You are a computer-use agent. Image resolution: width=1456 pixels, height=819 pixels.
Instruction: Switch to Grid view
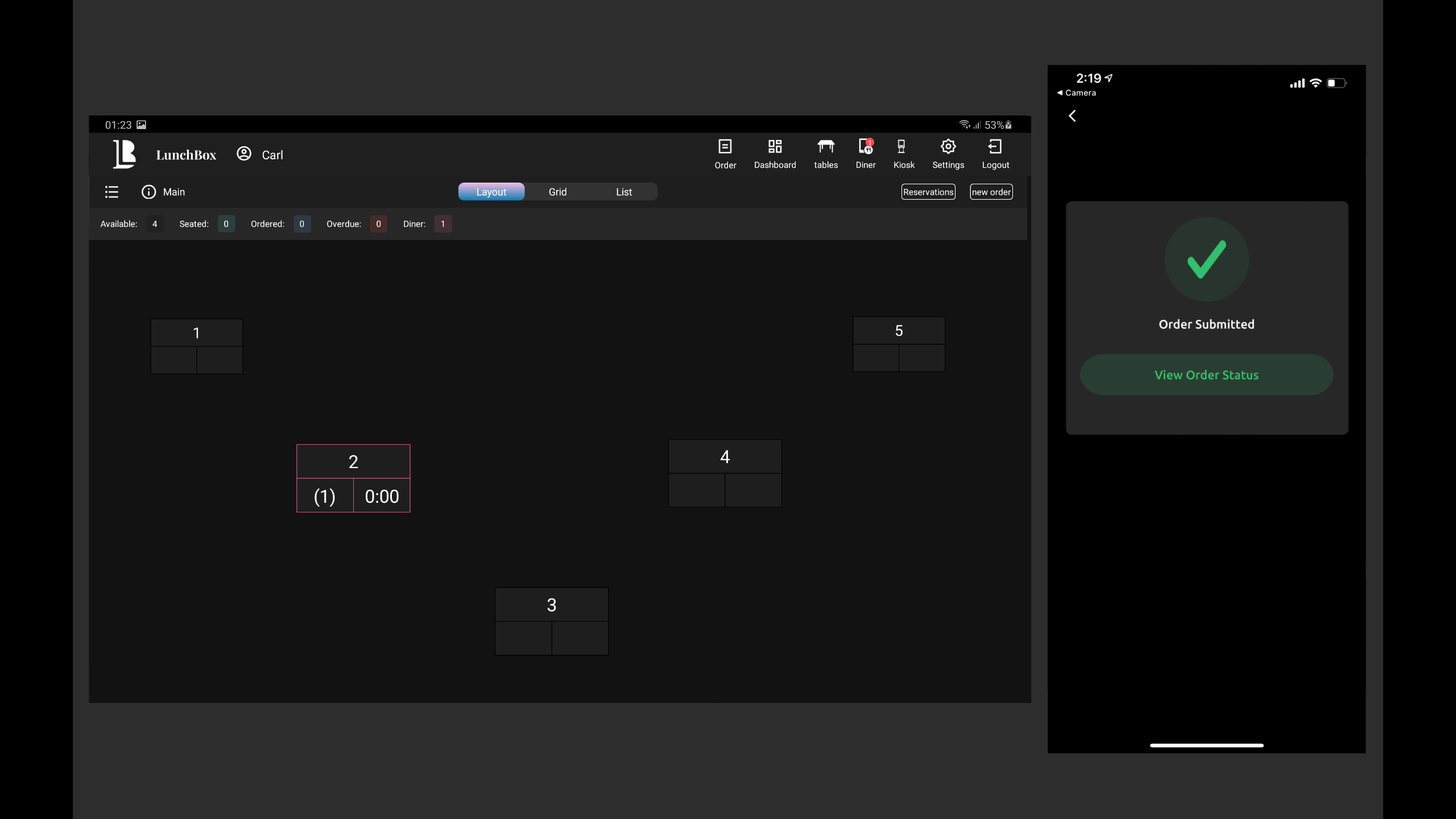pyautogui.click(x=557, y=192)
